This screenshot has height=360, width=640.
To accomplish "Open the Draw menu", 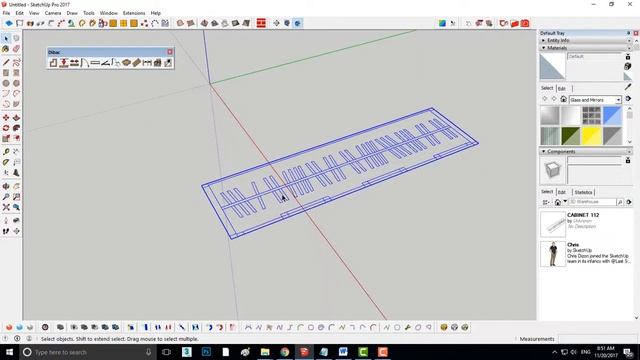I will (x=72, y=13).
